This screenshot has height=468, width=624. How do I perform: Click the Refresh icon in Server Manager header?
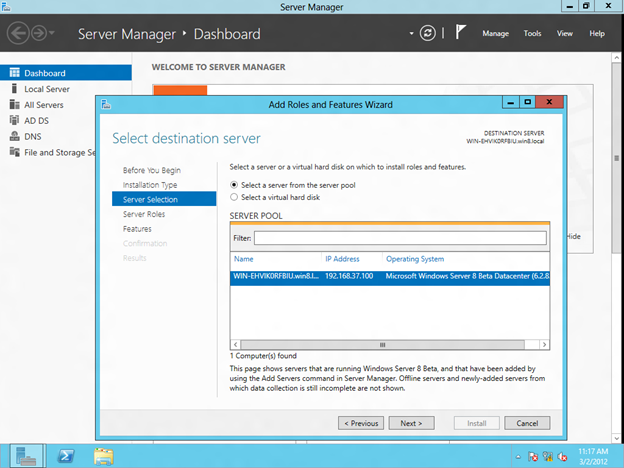[429, 33]
